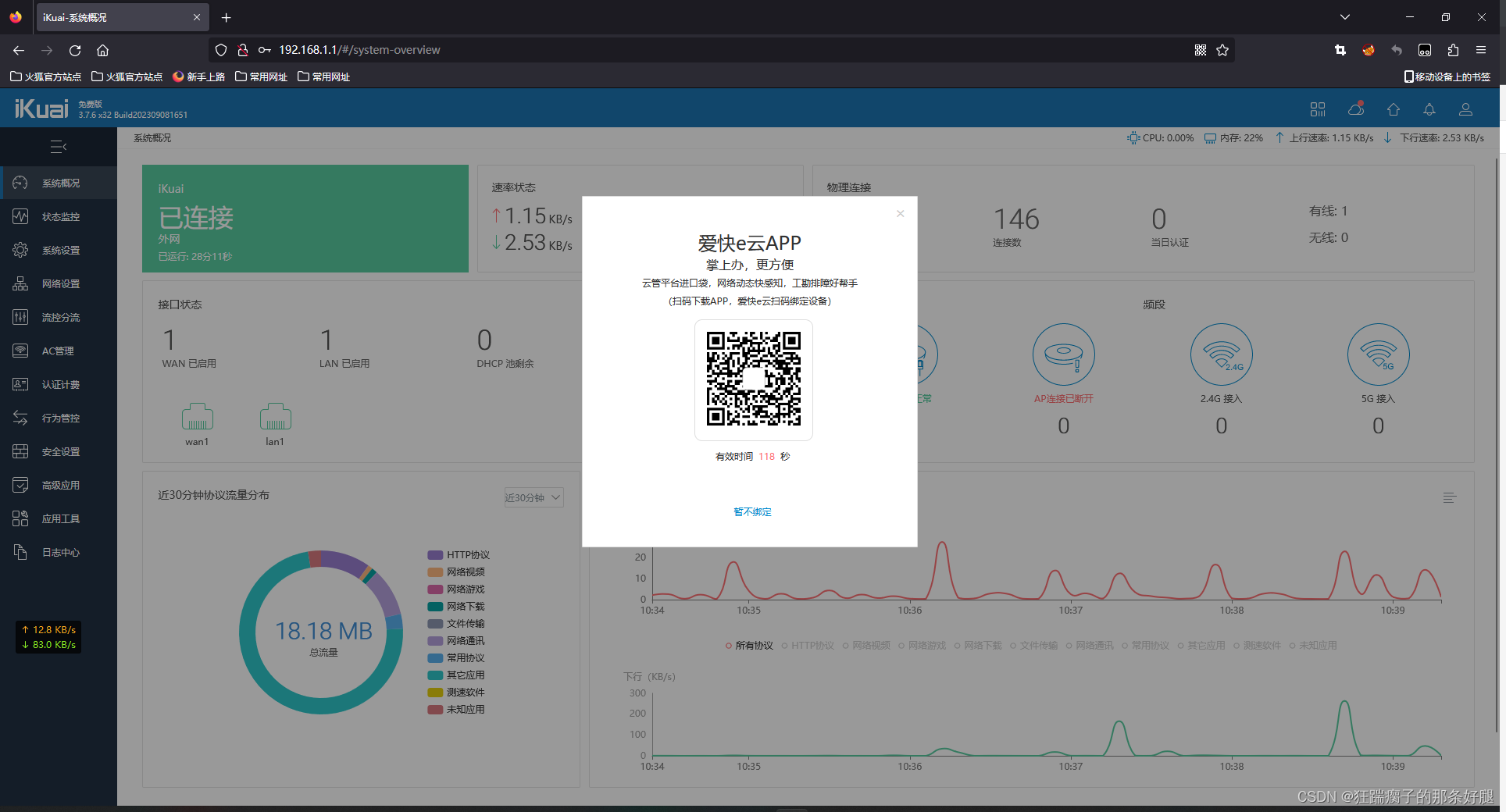1506x812 pixels.
Task: Open notifications bell in iKuai header
Action: click(1429, 109)
